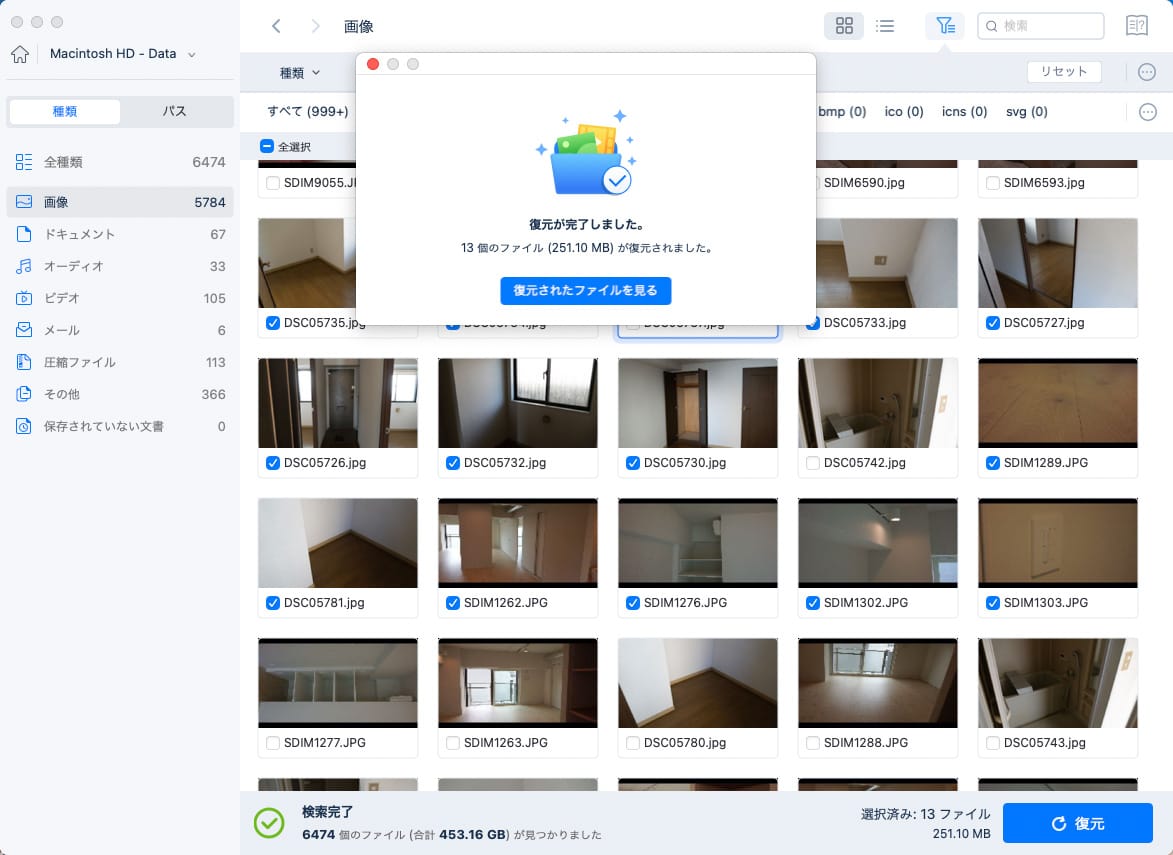
Task: Open the DSC05726.jpg thumbnail
Action: click(337, 403)
